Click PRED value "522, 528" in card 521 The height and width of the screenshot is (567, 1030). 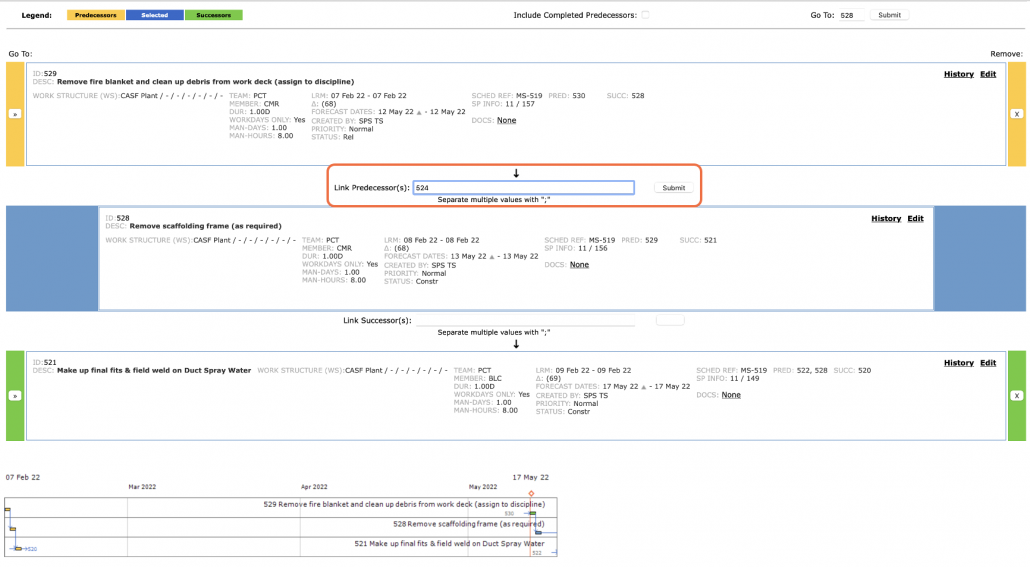tap(812, 371)
